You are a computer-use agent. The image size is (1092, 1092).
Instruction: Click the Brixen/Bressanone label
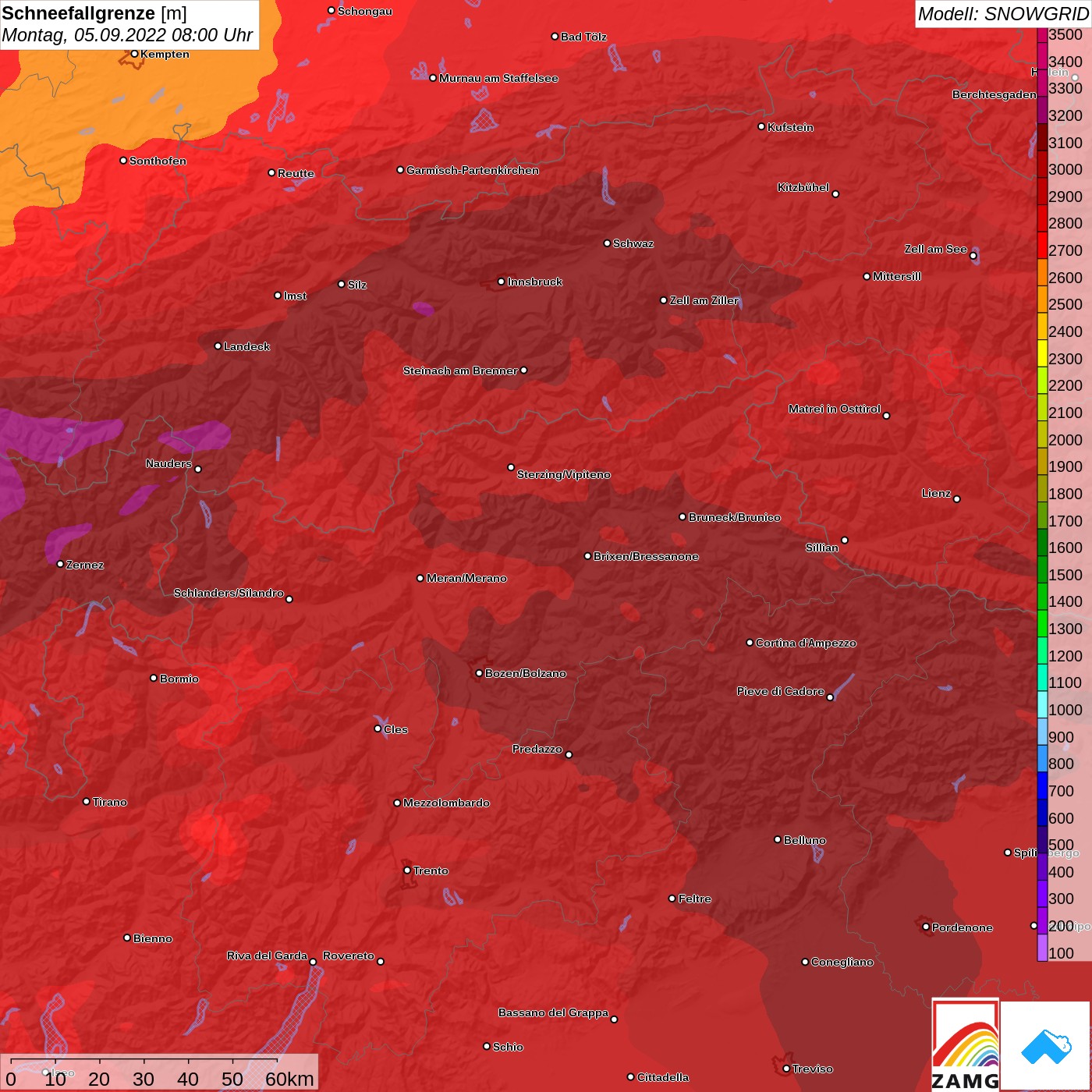[646, 556]
